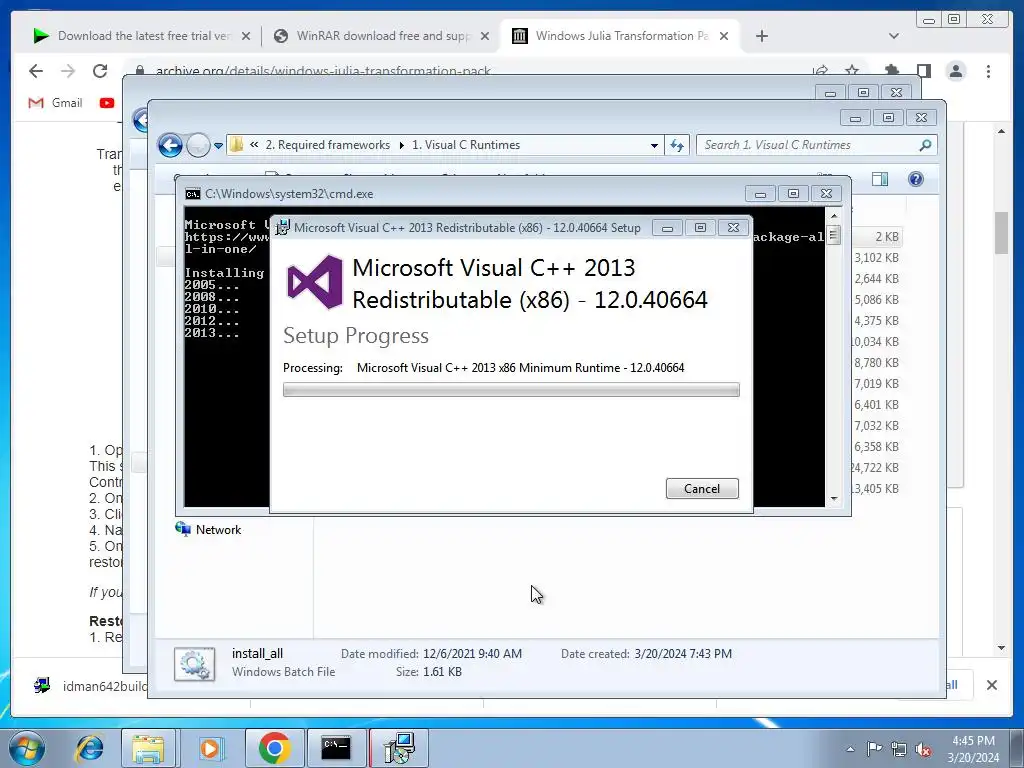The image size is (1024, 768).
Task: Toggle Chrome side panel icon
Action: coord(923,71)
